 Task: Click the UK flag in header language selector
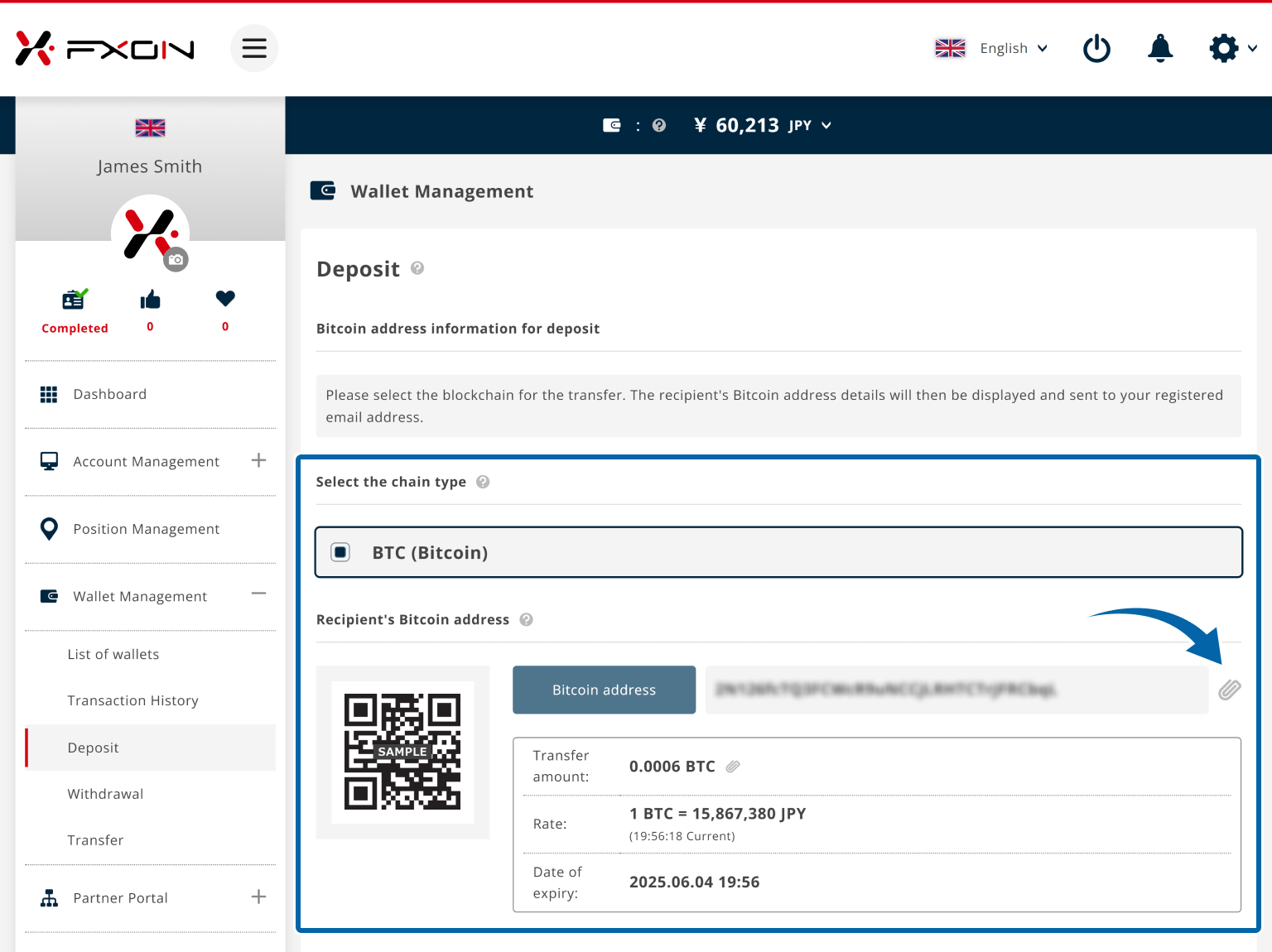click(950, 48)
